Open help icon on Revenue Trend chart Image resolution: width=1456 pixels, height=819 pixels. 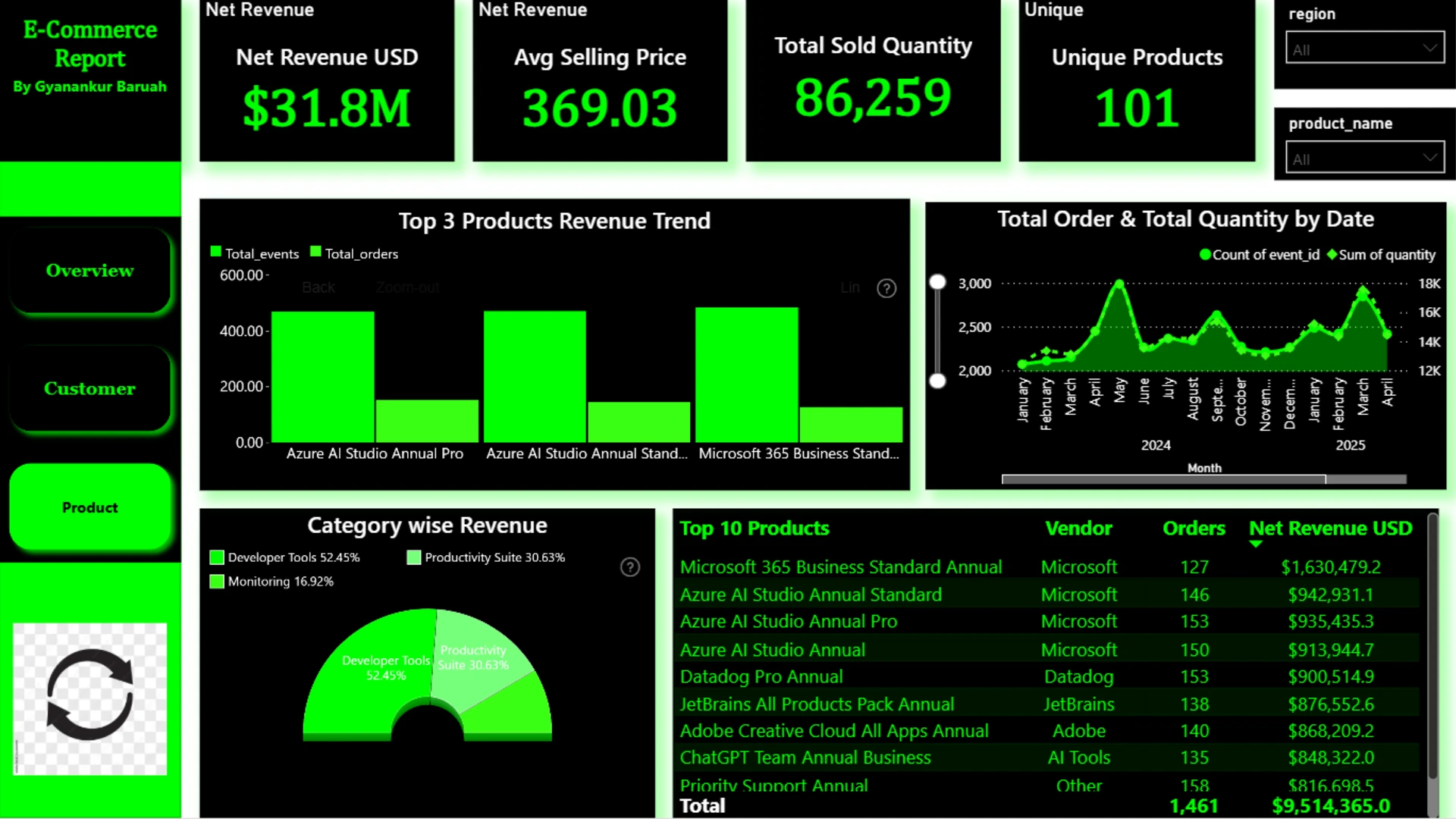click(886, 288)
